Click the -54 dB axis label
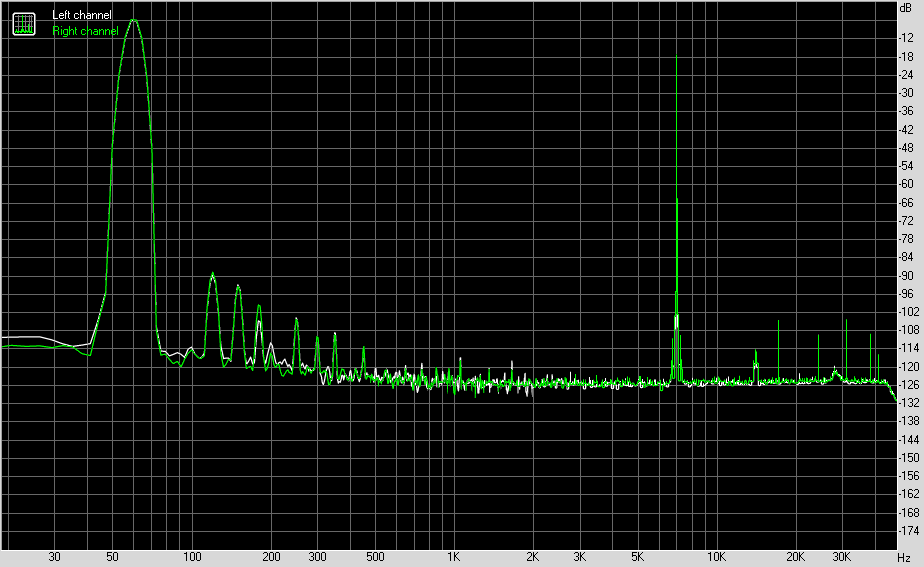 (x=906, y=166)
